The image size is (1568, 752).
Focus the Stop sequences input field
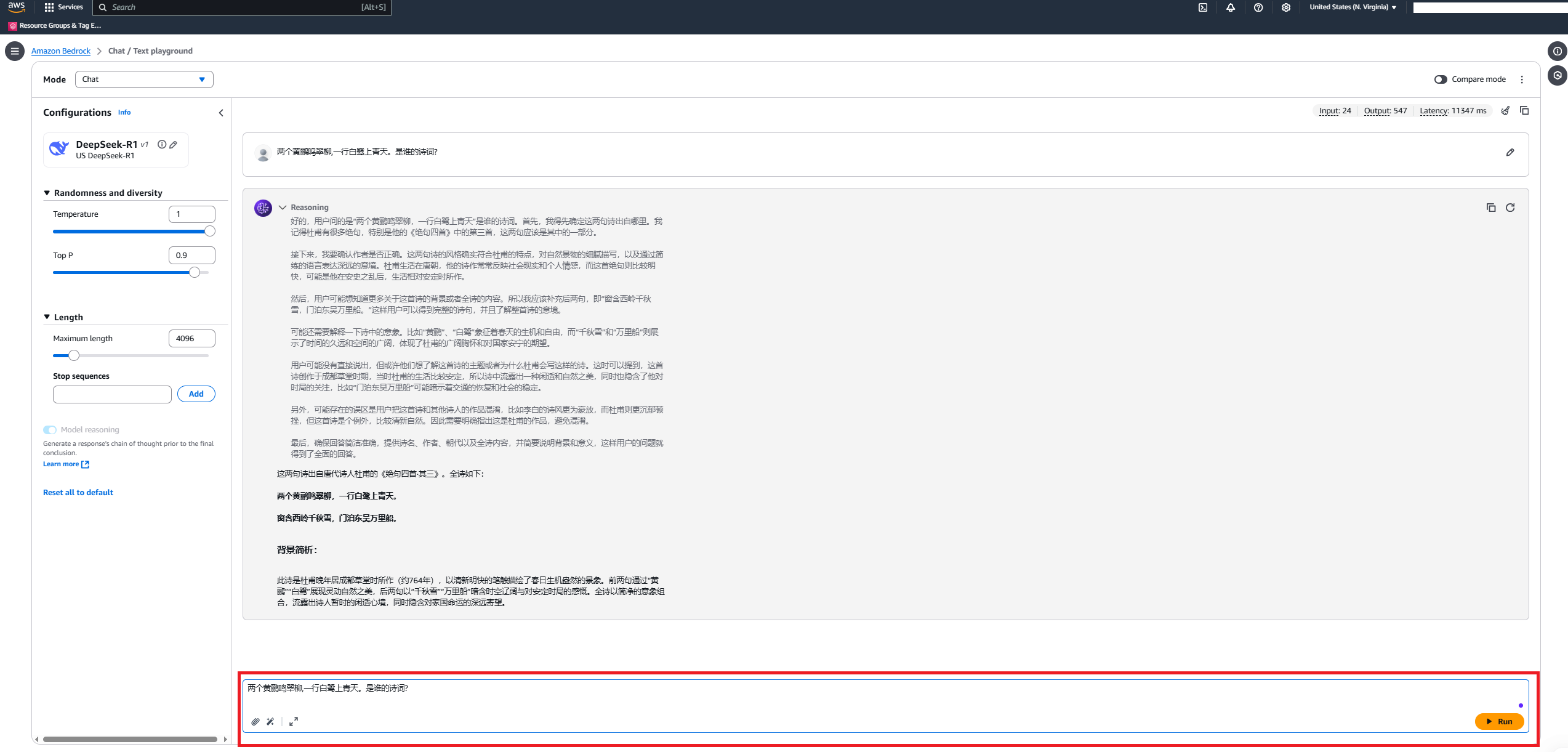[x=112, y=395]
